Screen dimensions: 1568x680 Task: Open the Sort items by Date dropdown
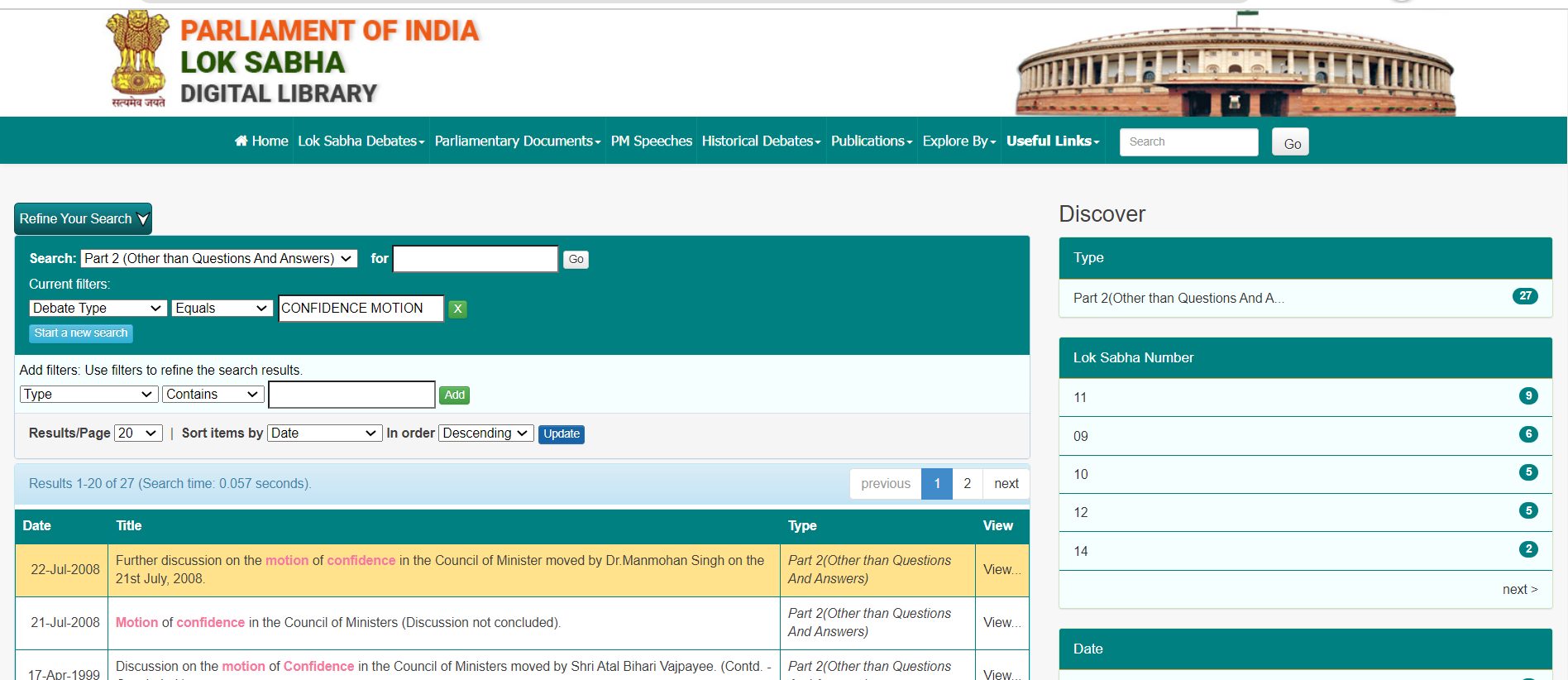tap(324, 433)
